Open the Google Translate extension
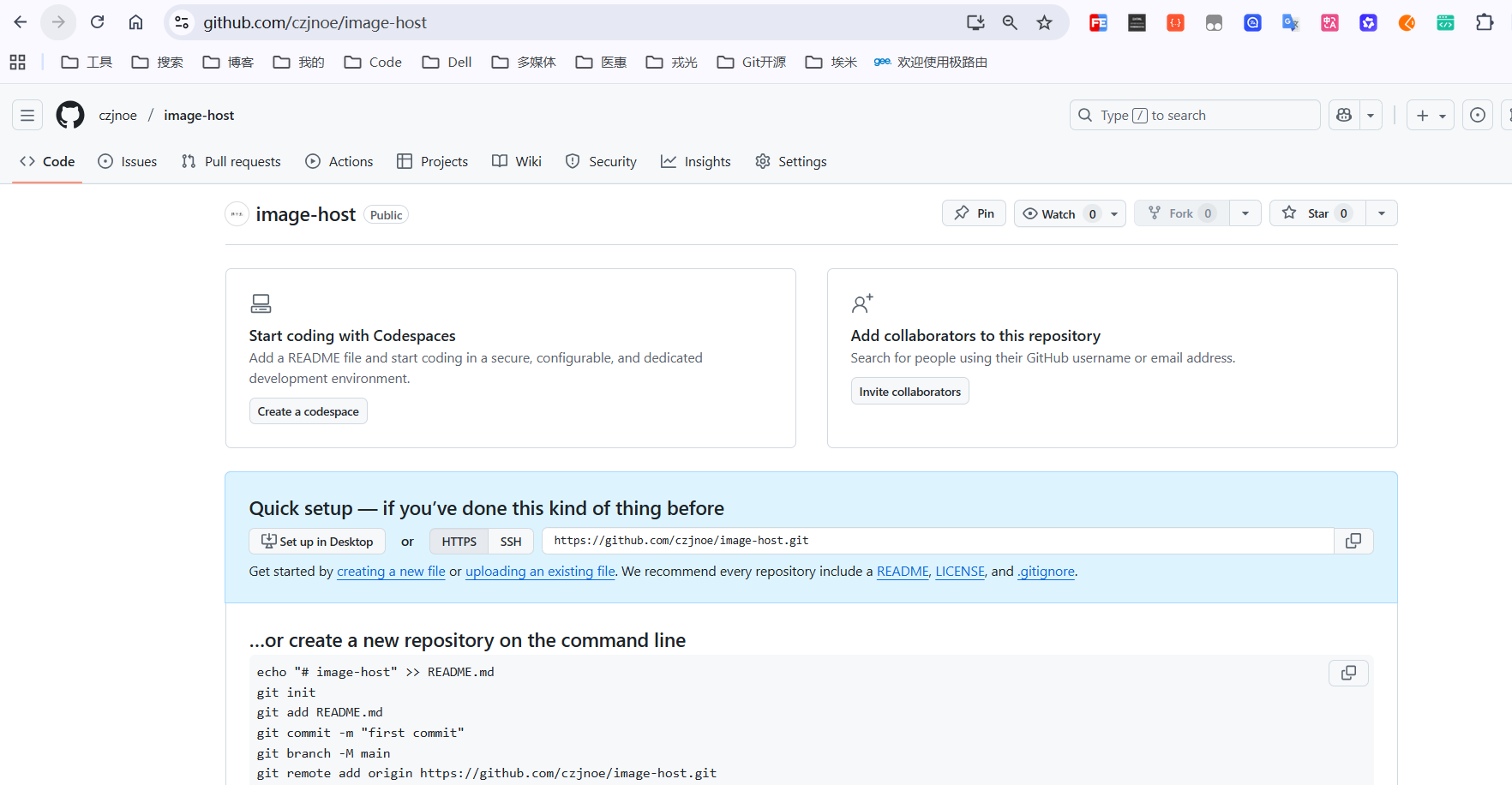The image size is (1512, 785). click(1290, 22)
